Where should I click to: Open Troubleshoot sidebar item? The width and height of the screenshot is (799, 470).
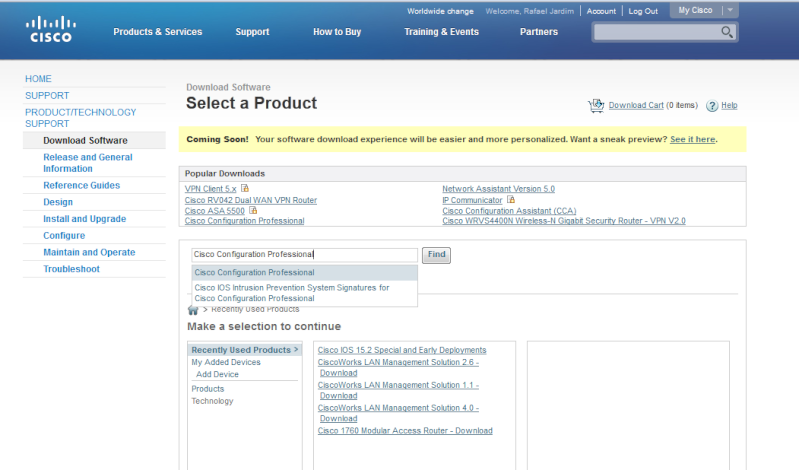(71, 269)
